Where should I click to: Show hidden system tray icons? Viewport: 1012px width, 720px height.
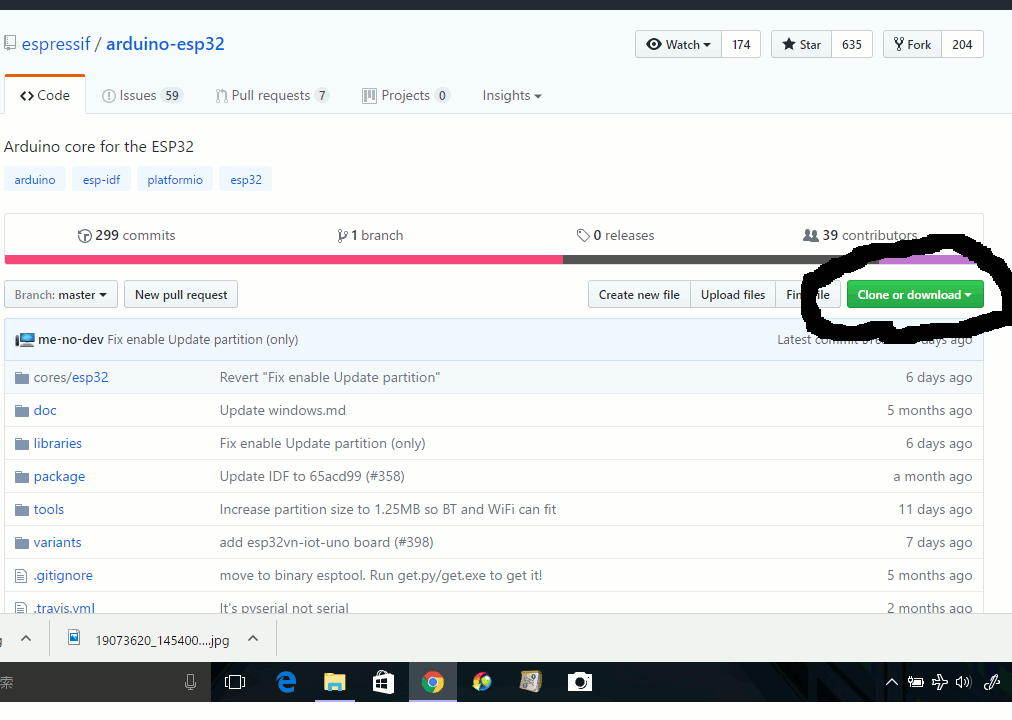[891, 682]
